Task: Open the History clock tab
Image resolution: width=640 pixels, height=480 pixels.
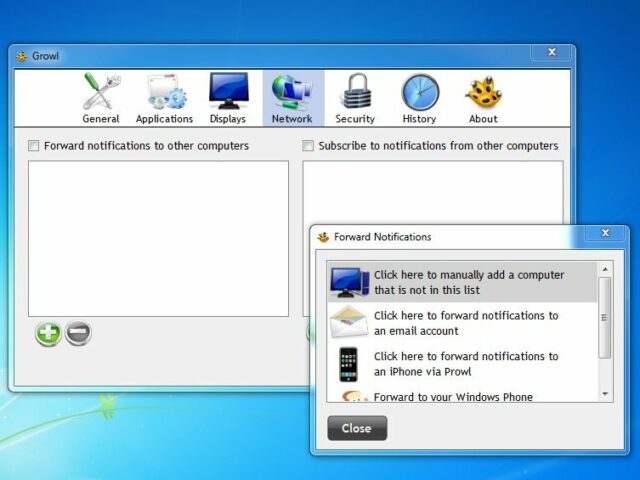Action: [x=419, y=98]
